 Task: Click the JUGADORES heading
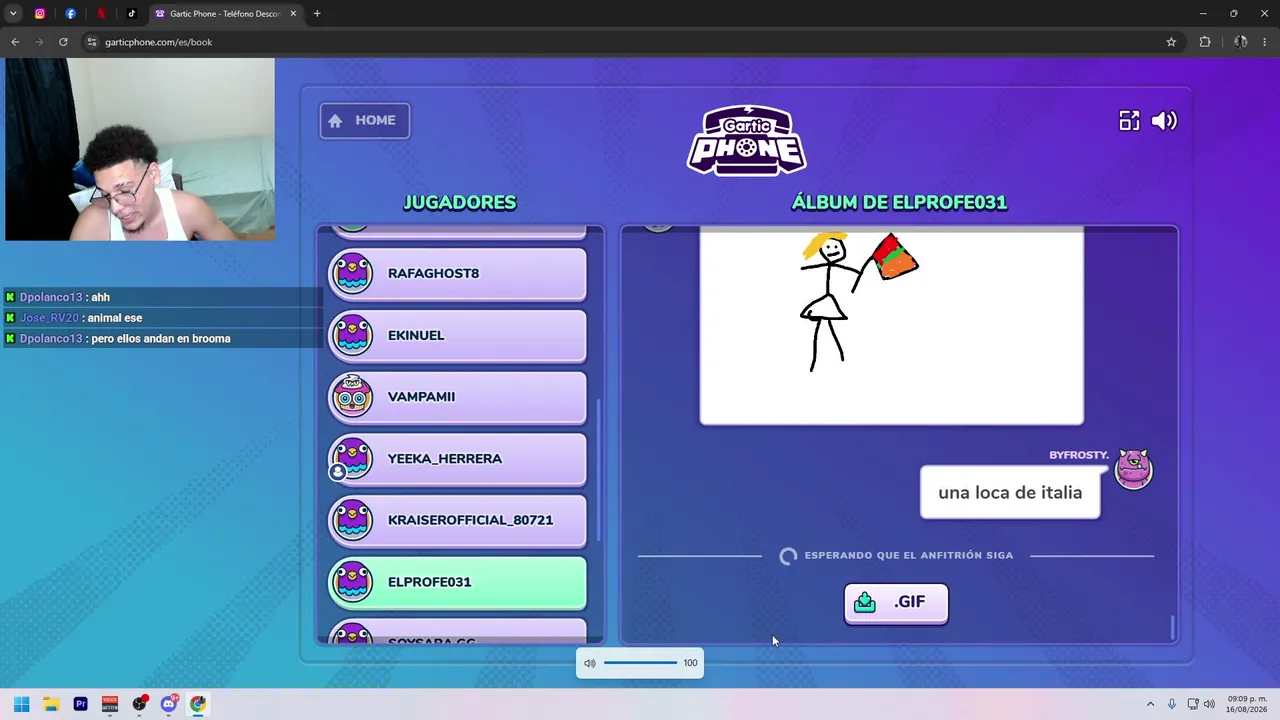pyautogui.click(x=460, y=202)
